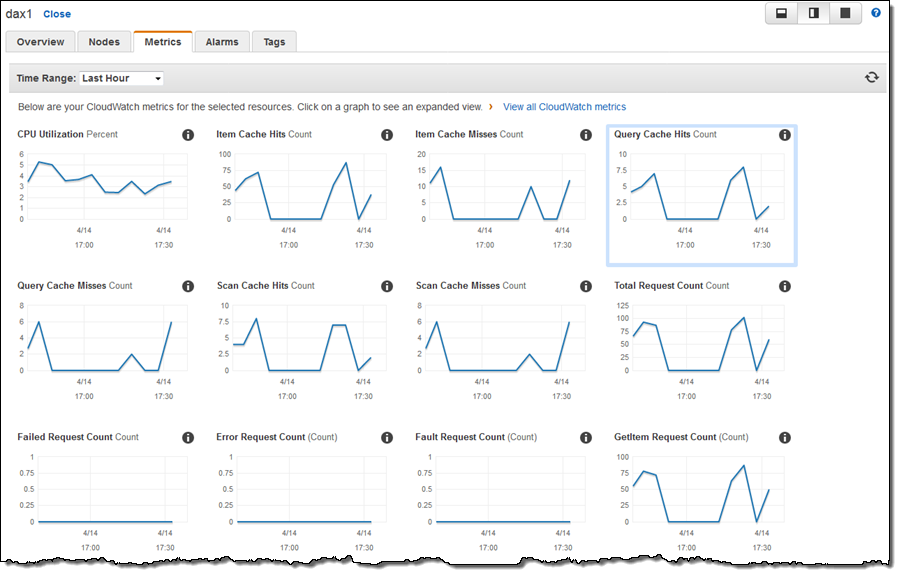Open info icon for Total Request Count

coord(784,286)
